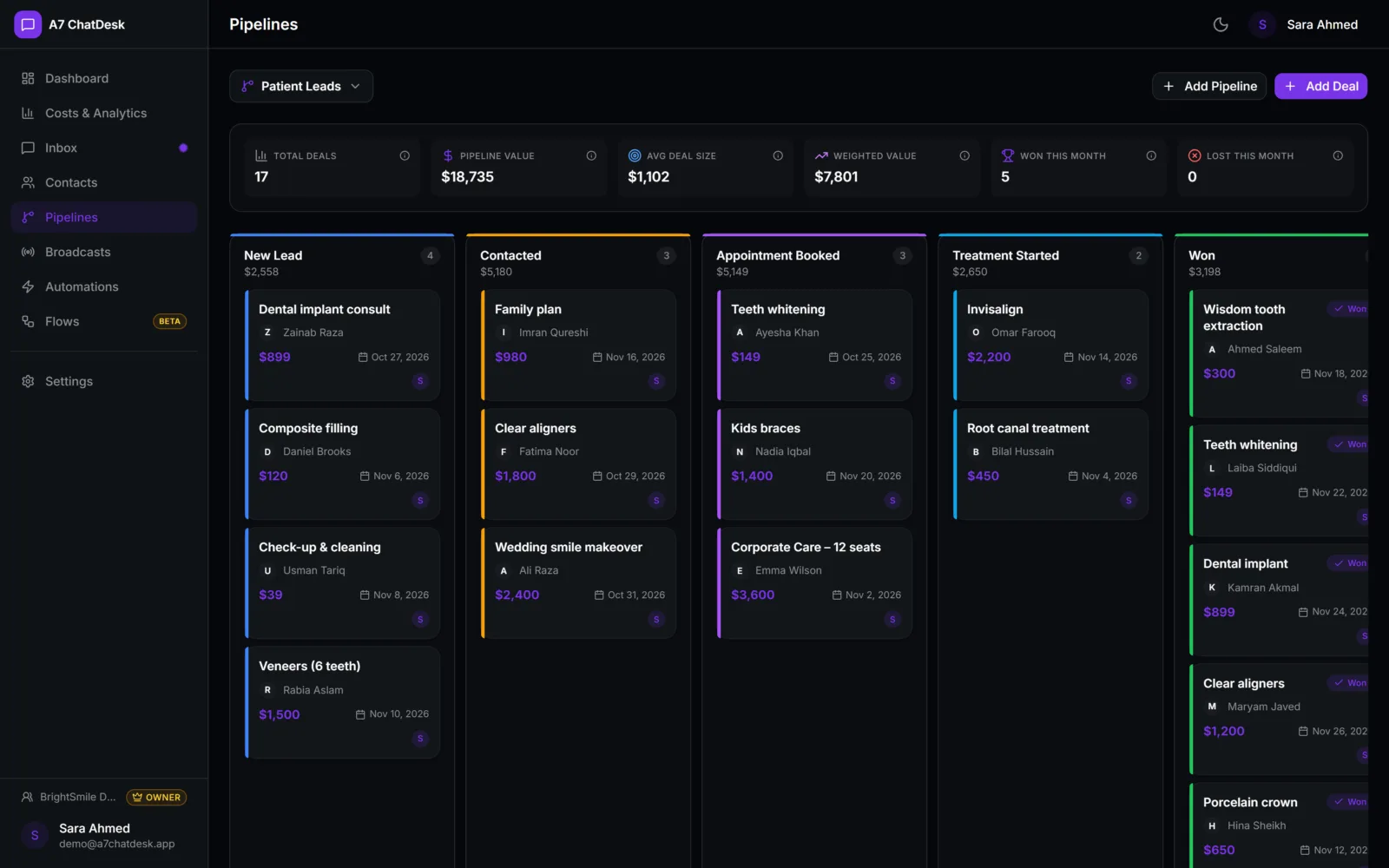The image size is (1389, 868).
Task: Open Broadcasts from the sidebar
Action: 104,252
